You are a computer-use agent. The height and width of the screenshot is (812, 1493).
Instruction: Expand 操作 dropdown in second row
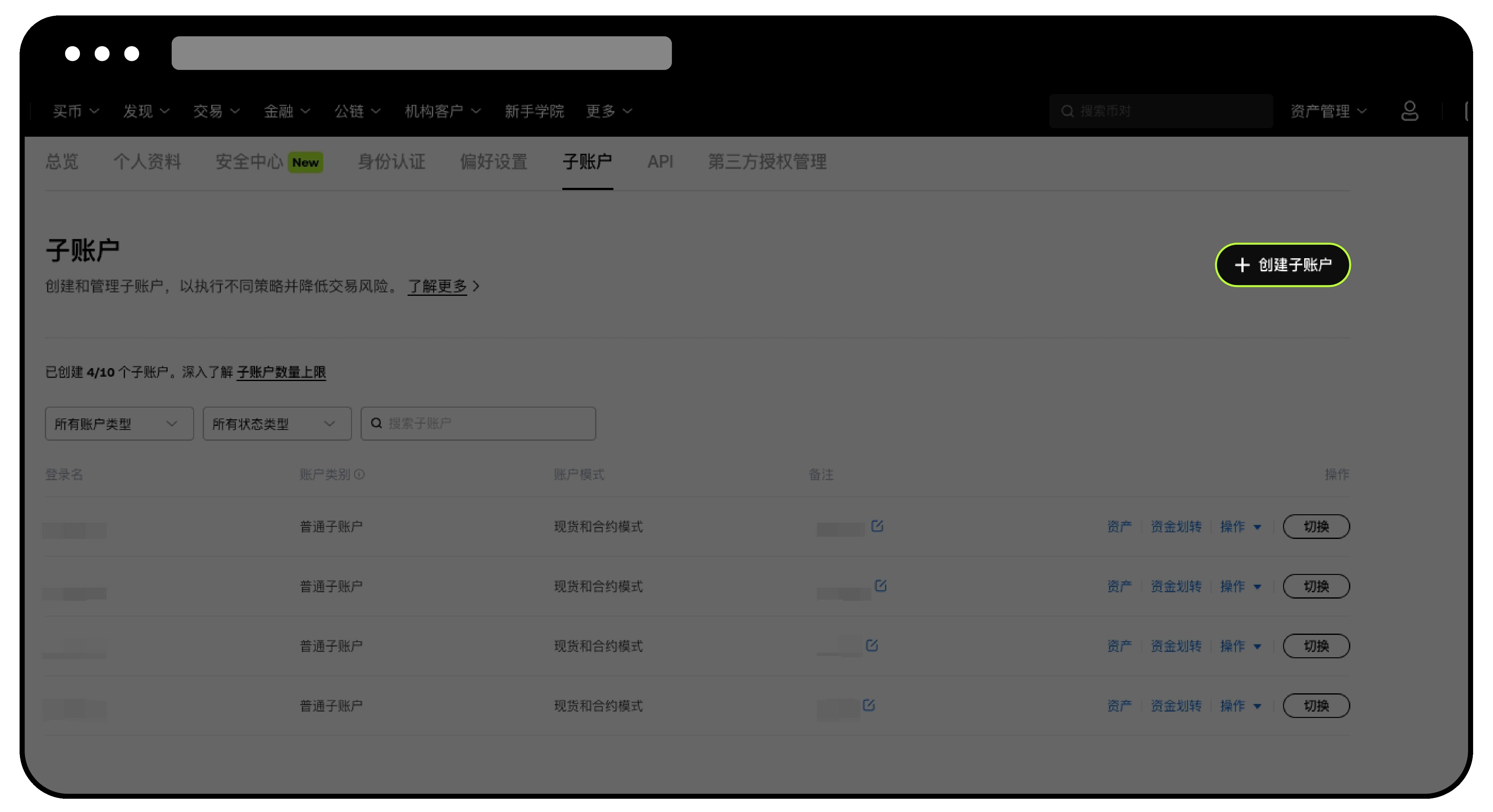tap(1241, 586)
